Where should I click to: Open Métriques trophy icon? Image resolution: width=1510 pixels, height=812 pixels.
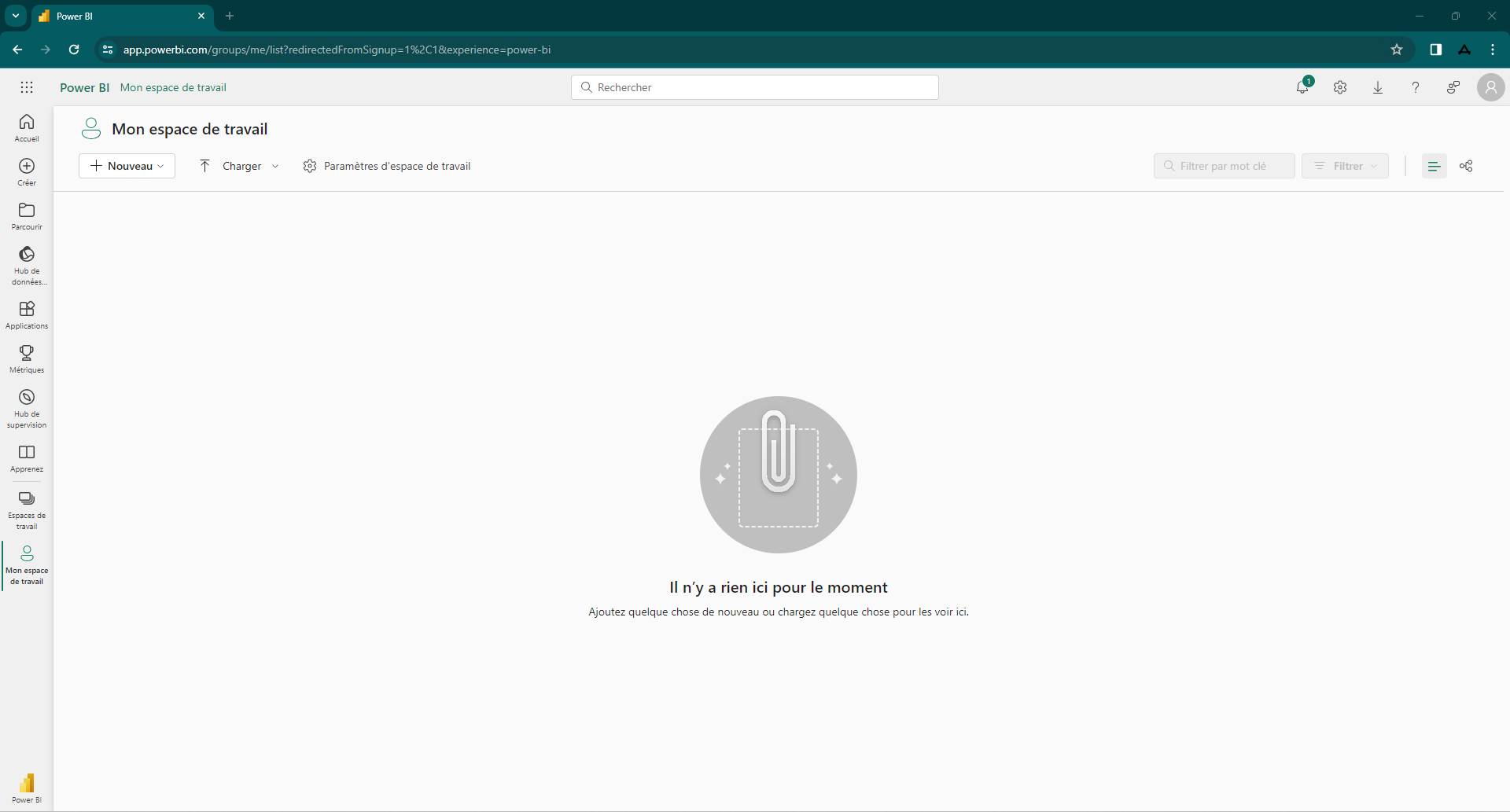click(x=27, y=358)
